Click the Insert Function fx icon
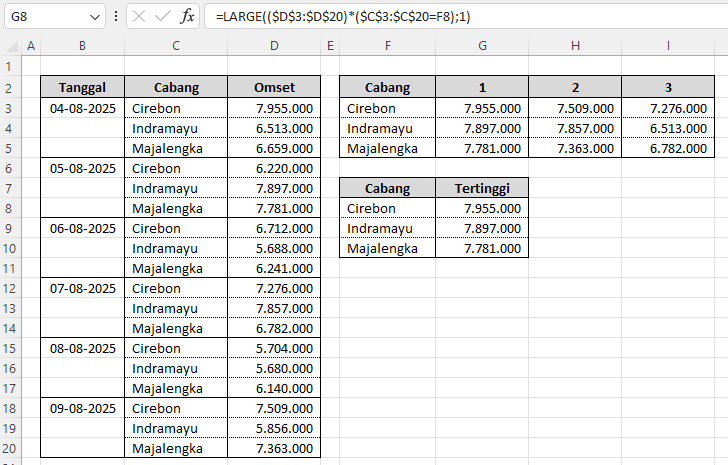Viewport: 728px width, 465px height. [187, 17]
